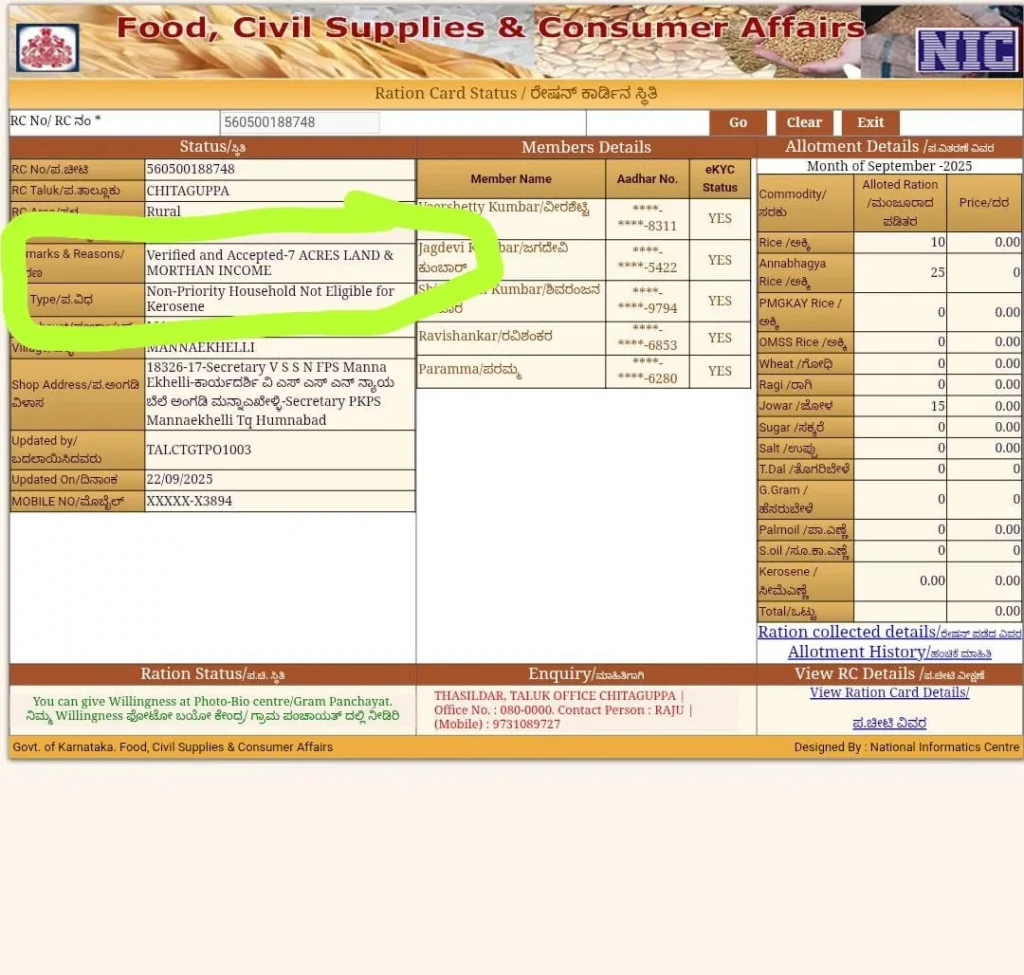1024x975 pixels.
Task: Click the eKYC Status column header
Action: click(x=719, y=178)
